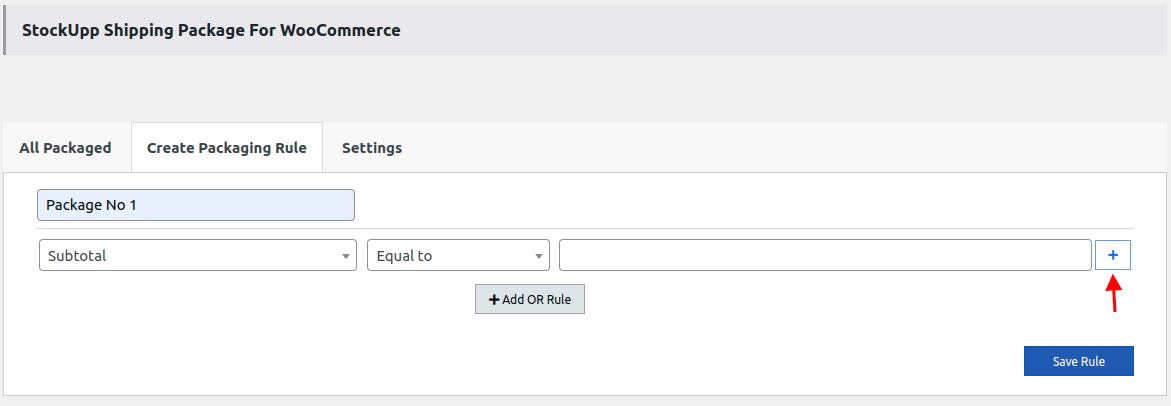Focus the Package No 1 name field

click(195, 205)
